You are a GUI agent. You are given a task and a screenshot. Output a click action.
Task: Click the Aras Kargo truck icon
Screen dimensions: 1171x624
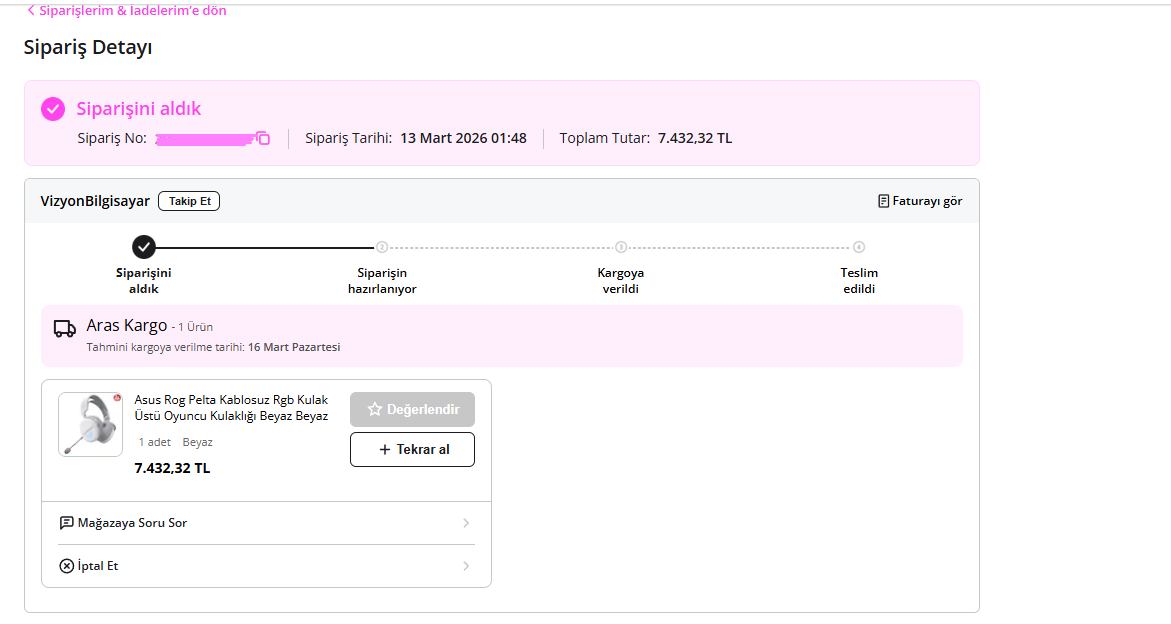click(x=65, y=328)
